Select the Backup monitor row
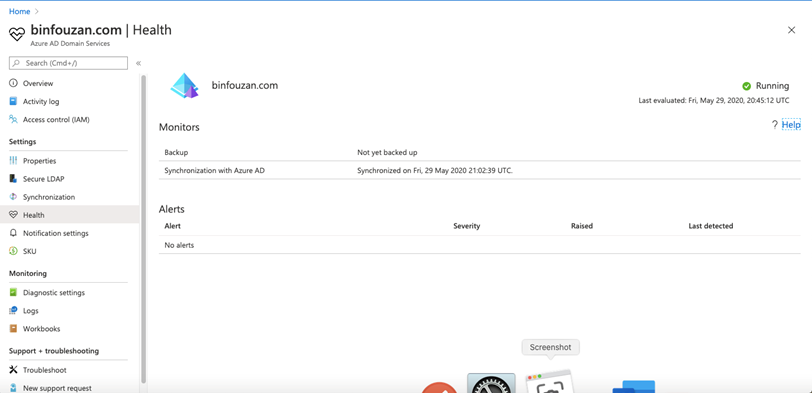Viewport: 812px width, 393px height. tap(480, 153)
